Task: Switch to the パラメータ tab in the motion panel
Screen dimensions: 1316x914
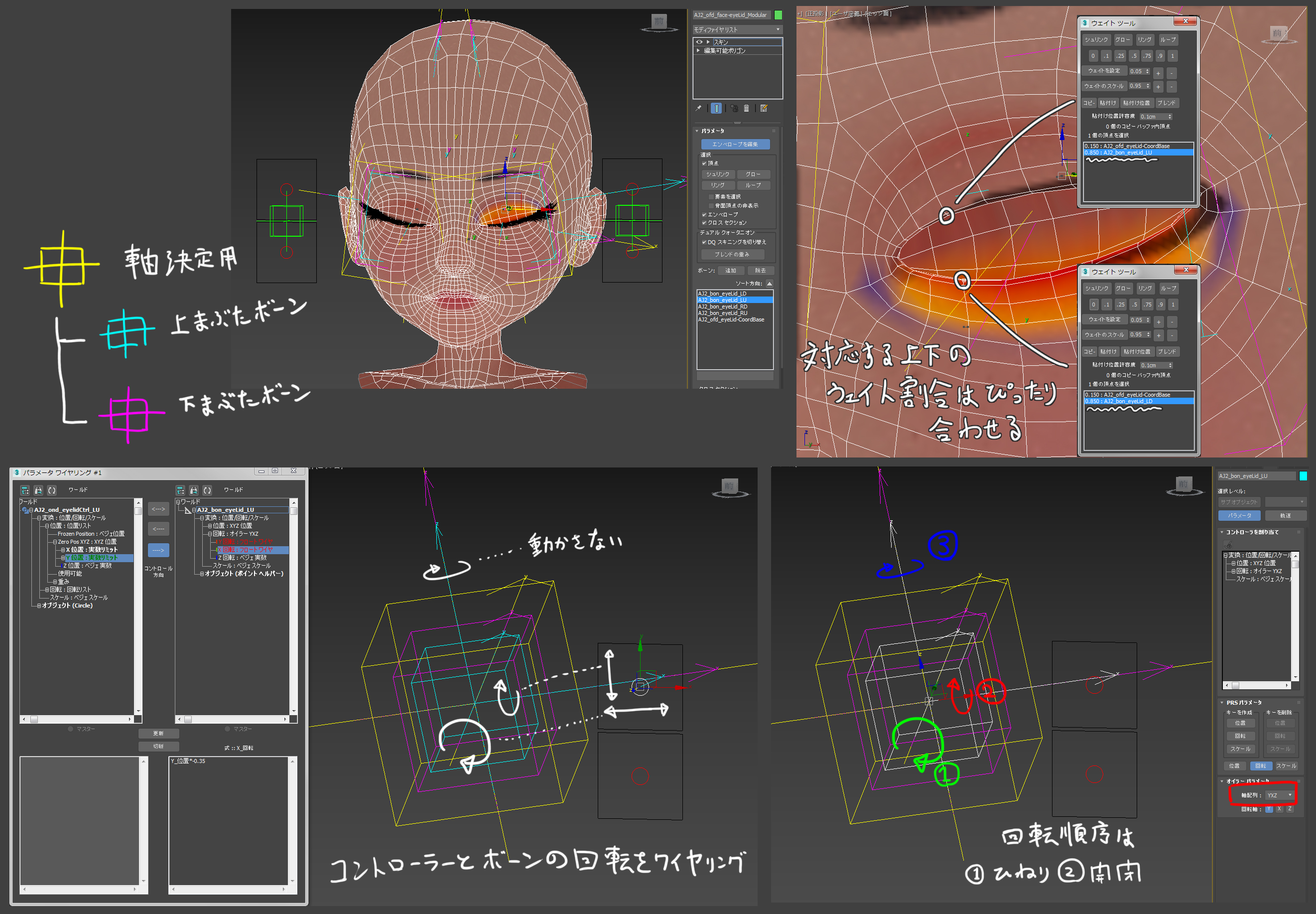Action: coord(1239,515)
